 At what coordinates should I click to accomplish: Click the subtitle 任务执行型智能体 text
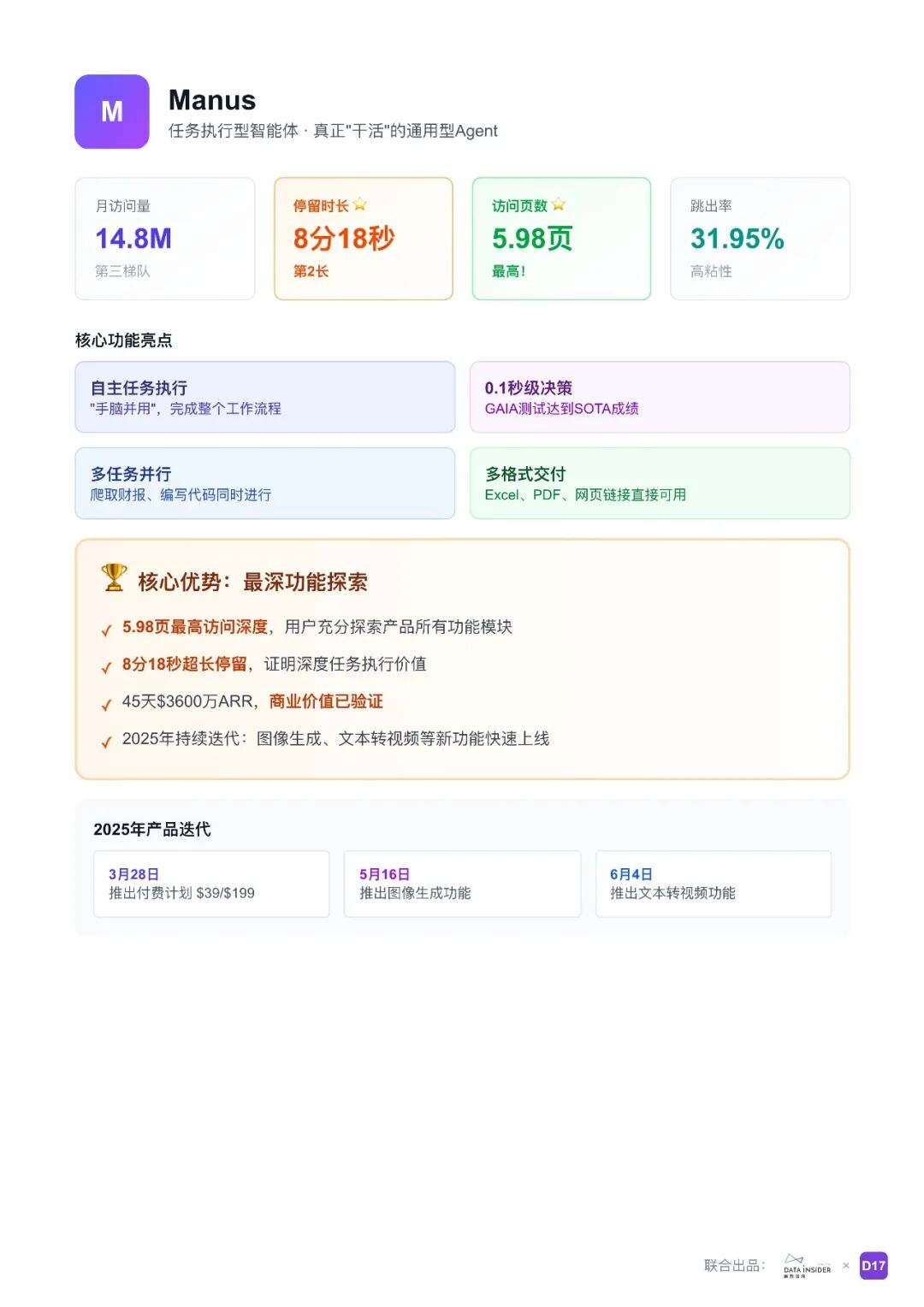point(333,131)
